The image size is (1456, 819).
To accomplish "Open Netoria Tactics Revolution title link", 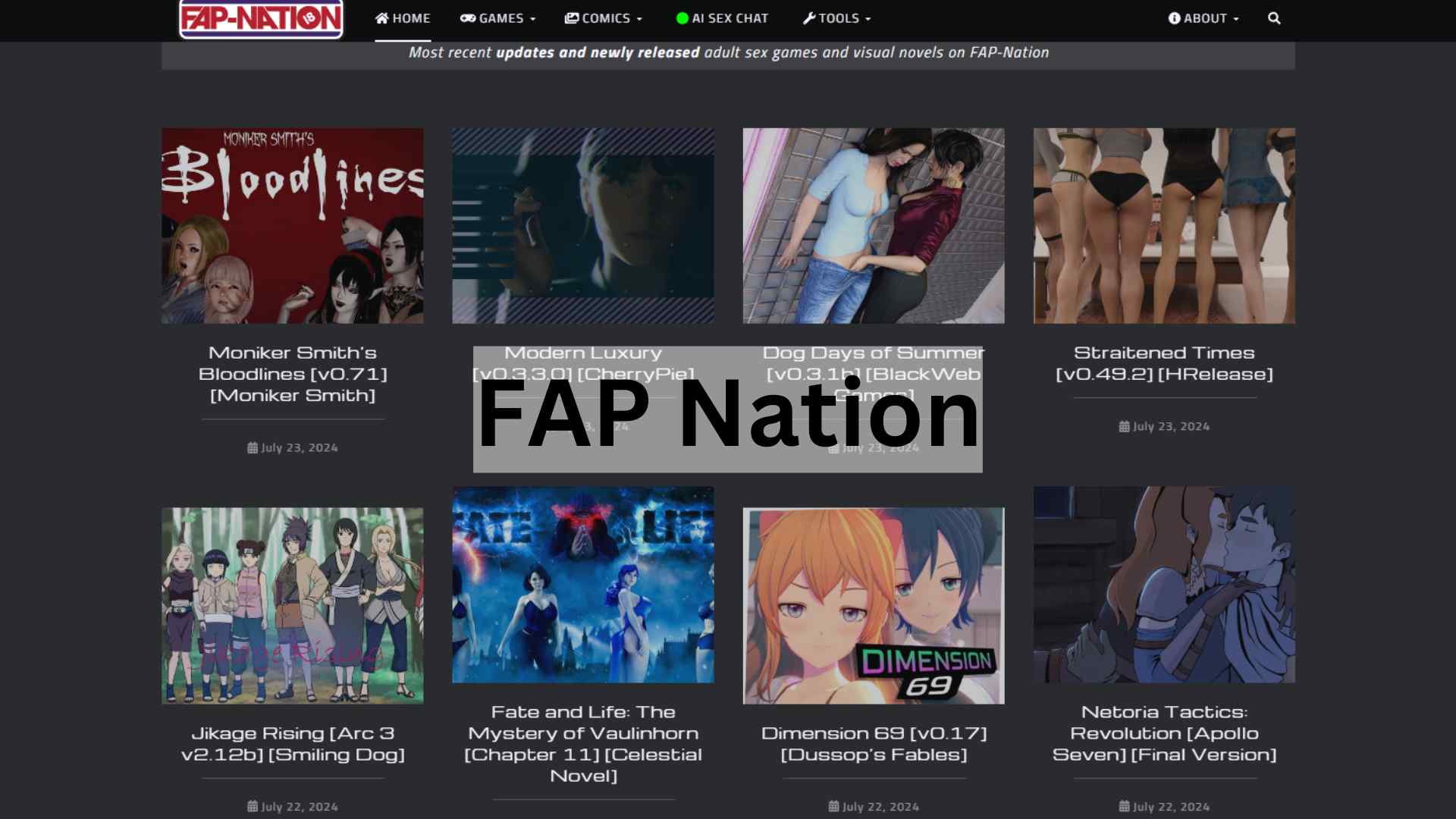I will click(1164, 733).
